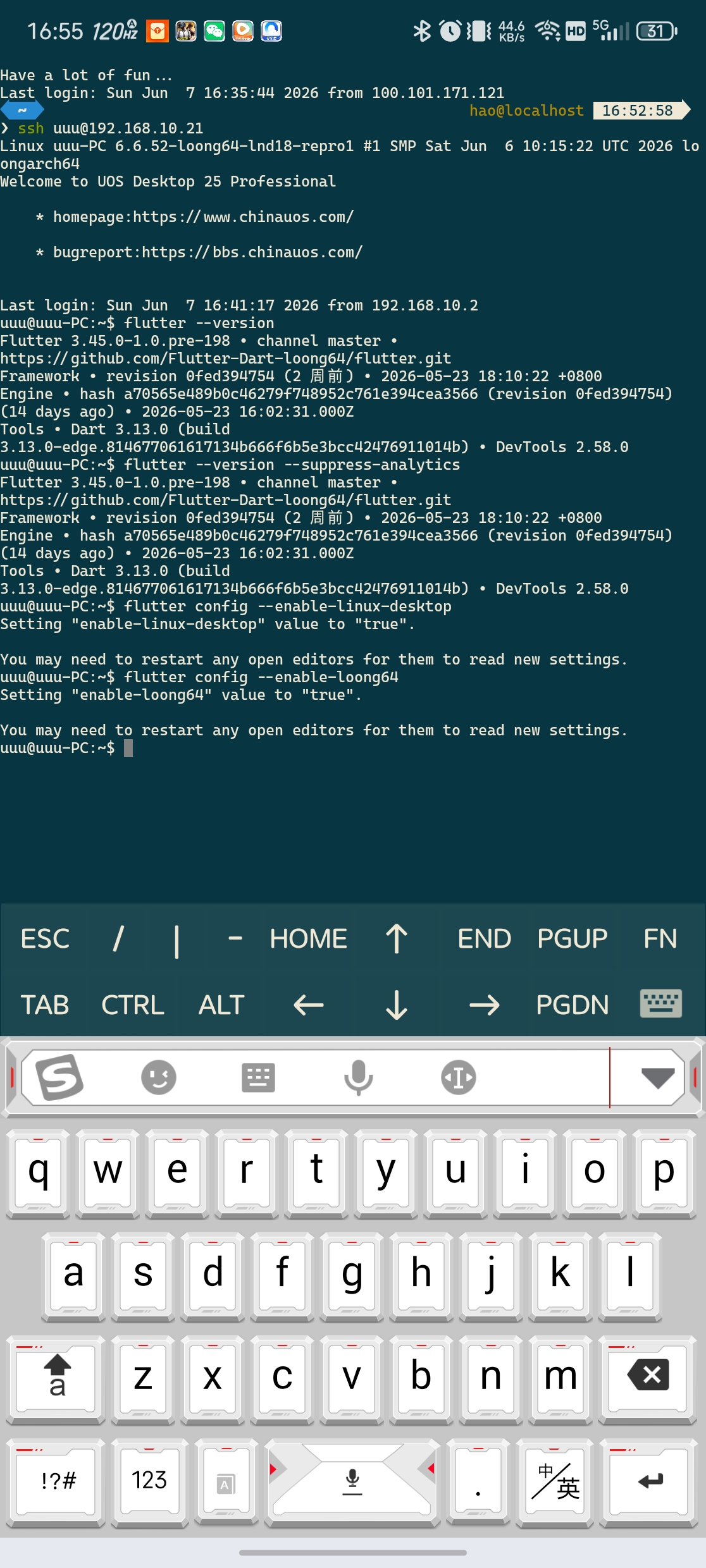Tap the u key
This screenshot has width=706, height=1568.
tap(456, 1173)
